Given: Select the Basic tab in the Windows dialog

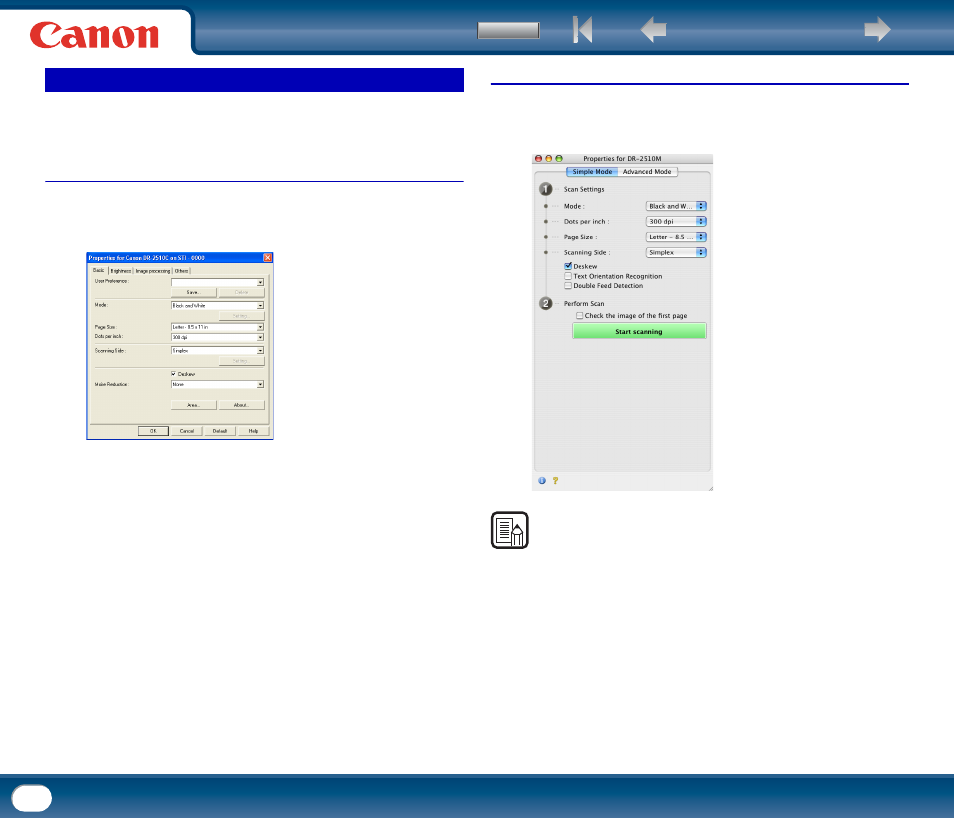Looking at the screenshot, I should click(99, 270).
